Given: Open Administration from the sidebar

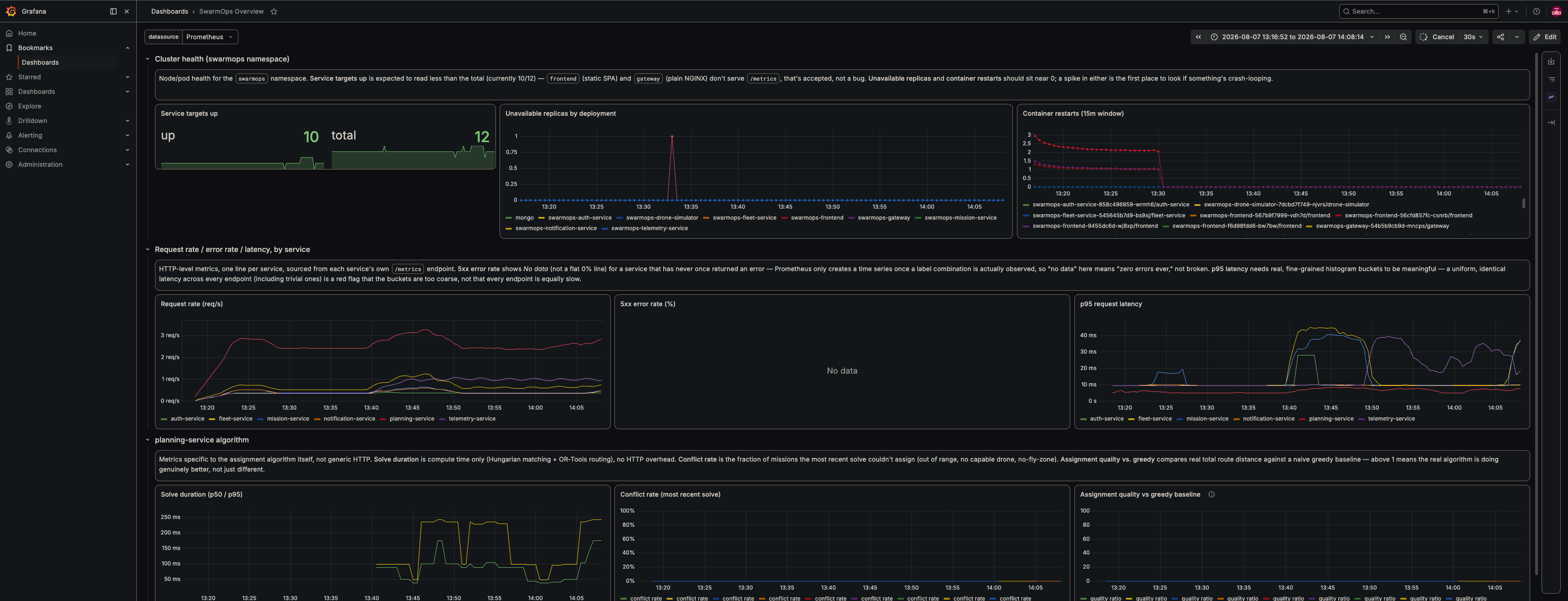Looking at the screenshot, I should [x=40, y=164].
